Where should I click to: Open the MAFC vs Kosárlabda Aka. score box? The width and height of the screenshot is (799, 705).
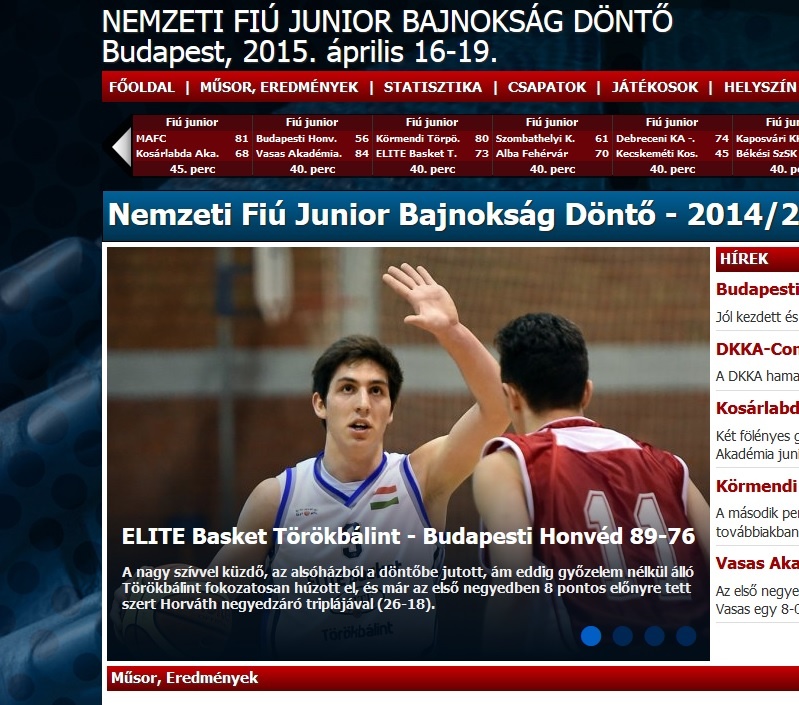192,146
